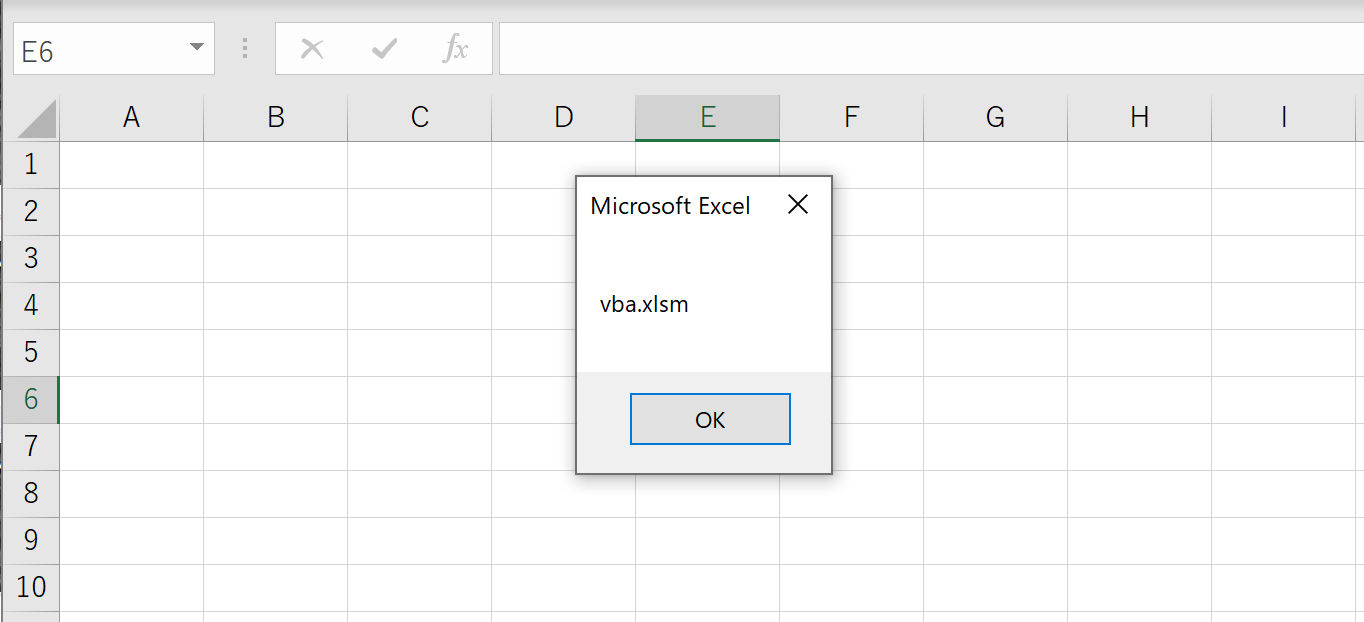Select row 3 header
The height and width of the screenshot is (622, 1364).
coord(31,259)
